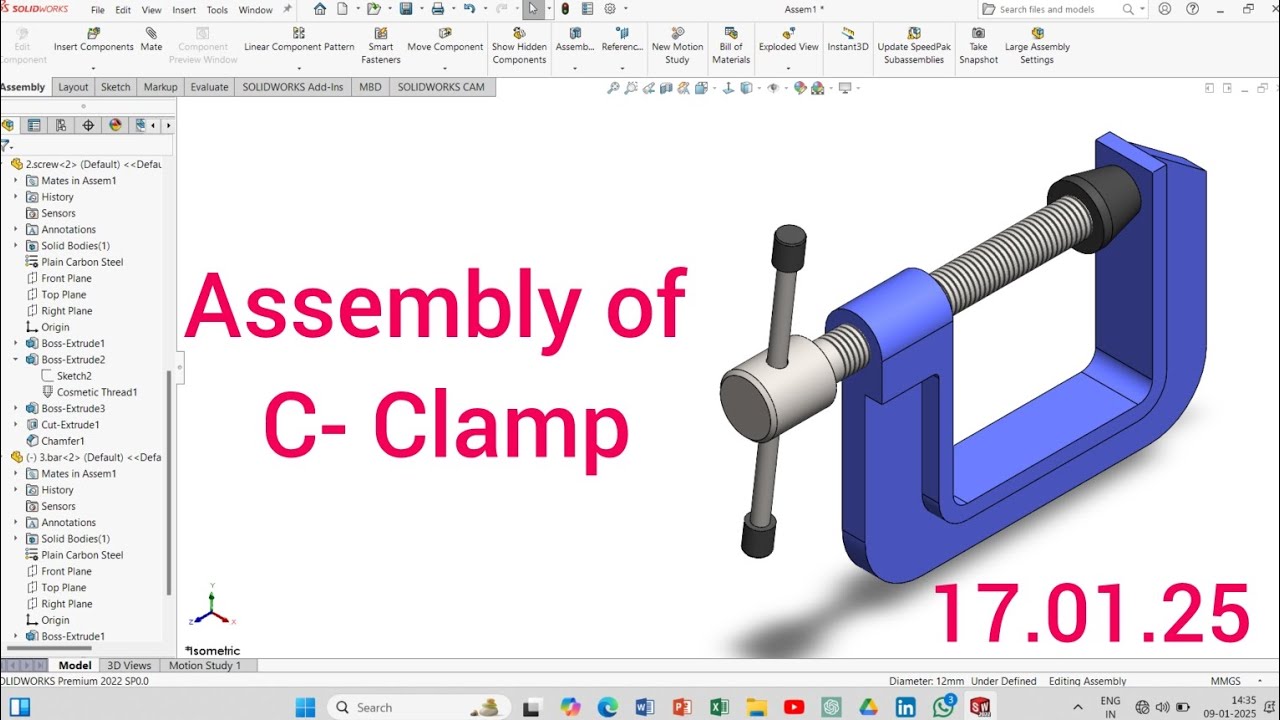Open the Motion Study 1 tab
Screen dimensions: 1280x720
coord(204,665)
